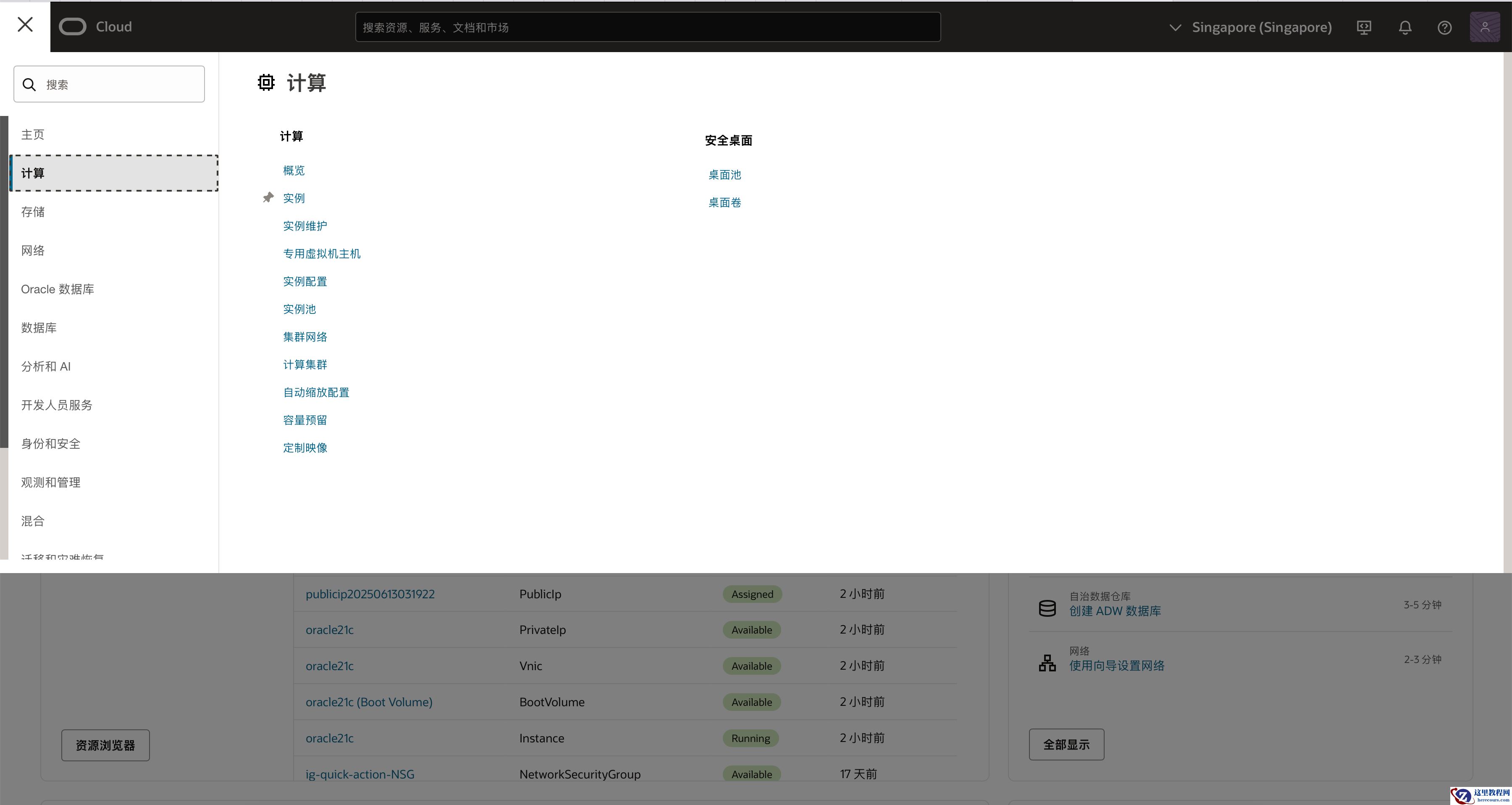Click the Oracle Cloud logo icon
Viewport: 1512px width, 805px height.
(x=73, y=27)
